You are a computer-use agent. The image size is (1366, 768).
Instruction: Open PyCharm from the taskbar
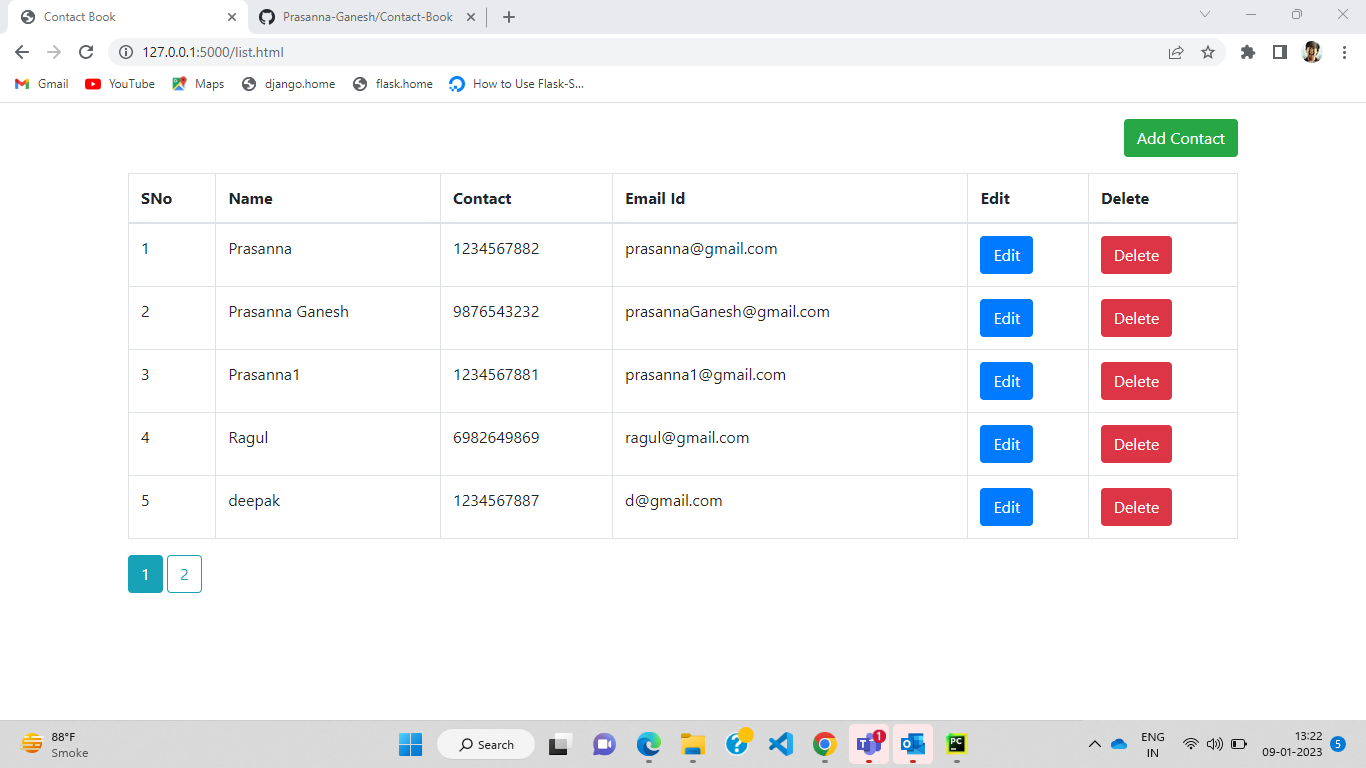(x=957, y=744)
